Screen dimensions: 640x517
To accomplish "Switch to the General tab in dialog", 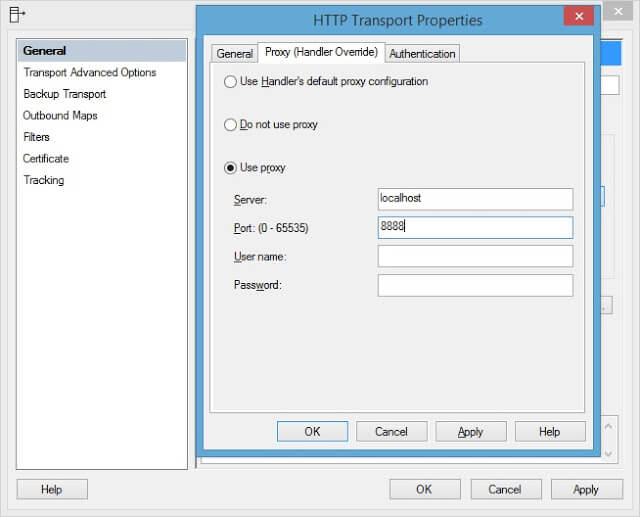I will click(x=234, y=53).
